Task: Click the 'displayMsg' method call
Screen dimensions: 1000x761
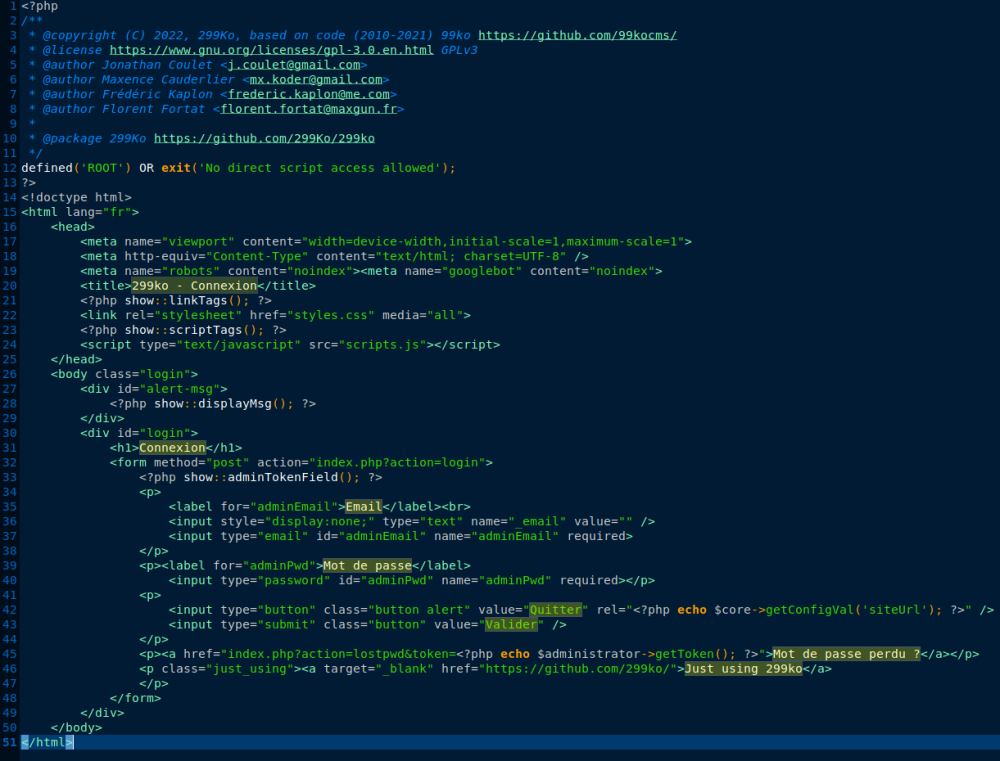Action: [235, 404]
